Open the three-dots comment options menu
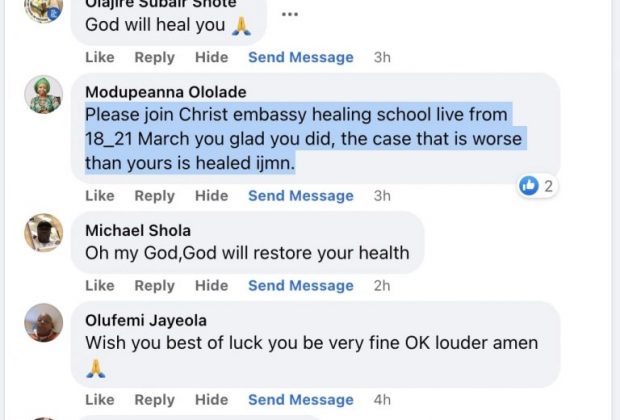This screenshot has height=420, width=620. [290, 15]
